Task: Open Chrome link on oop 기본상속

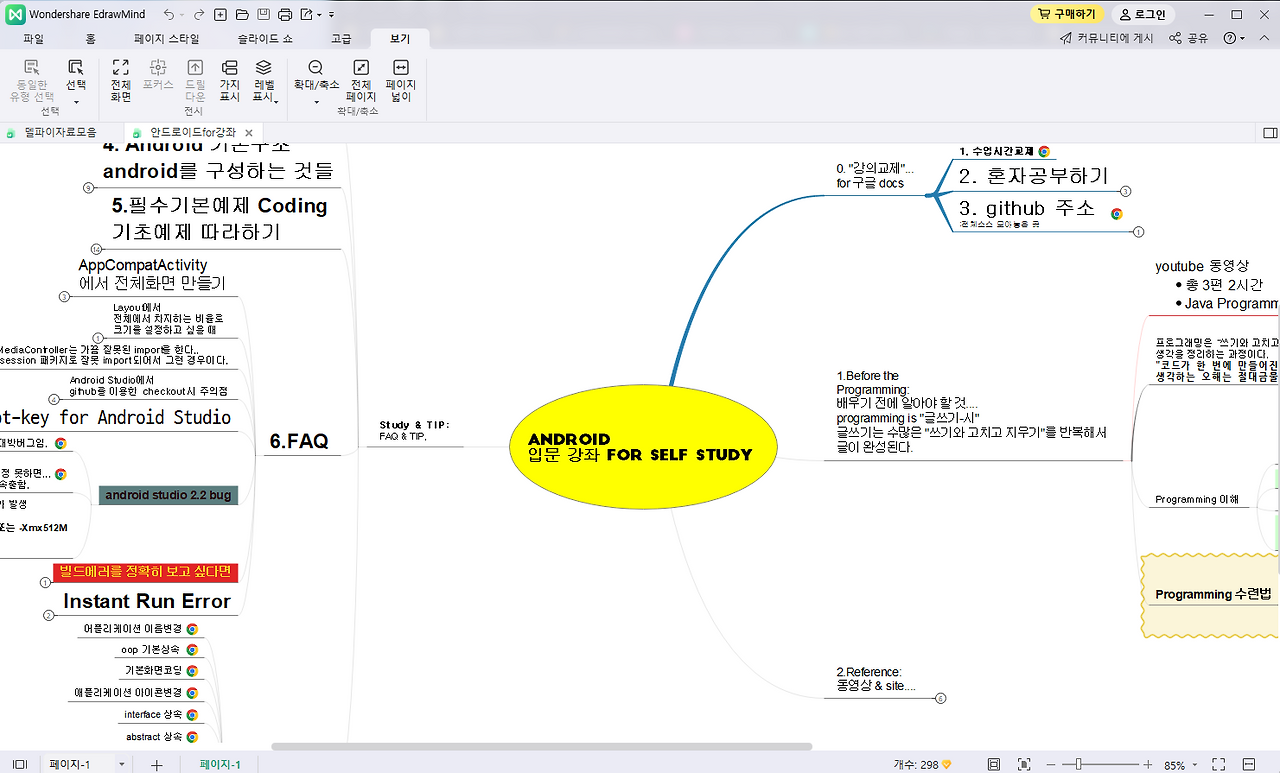Action: 192,650
